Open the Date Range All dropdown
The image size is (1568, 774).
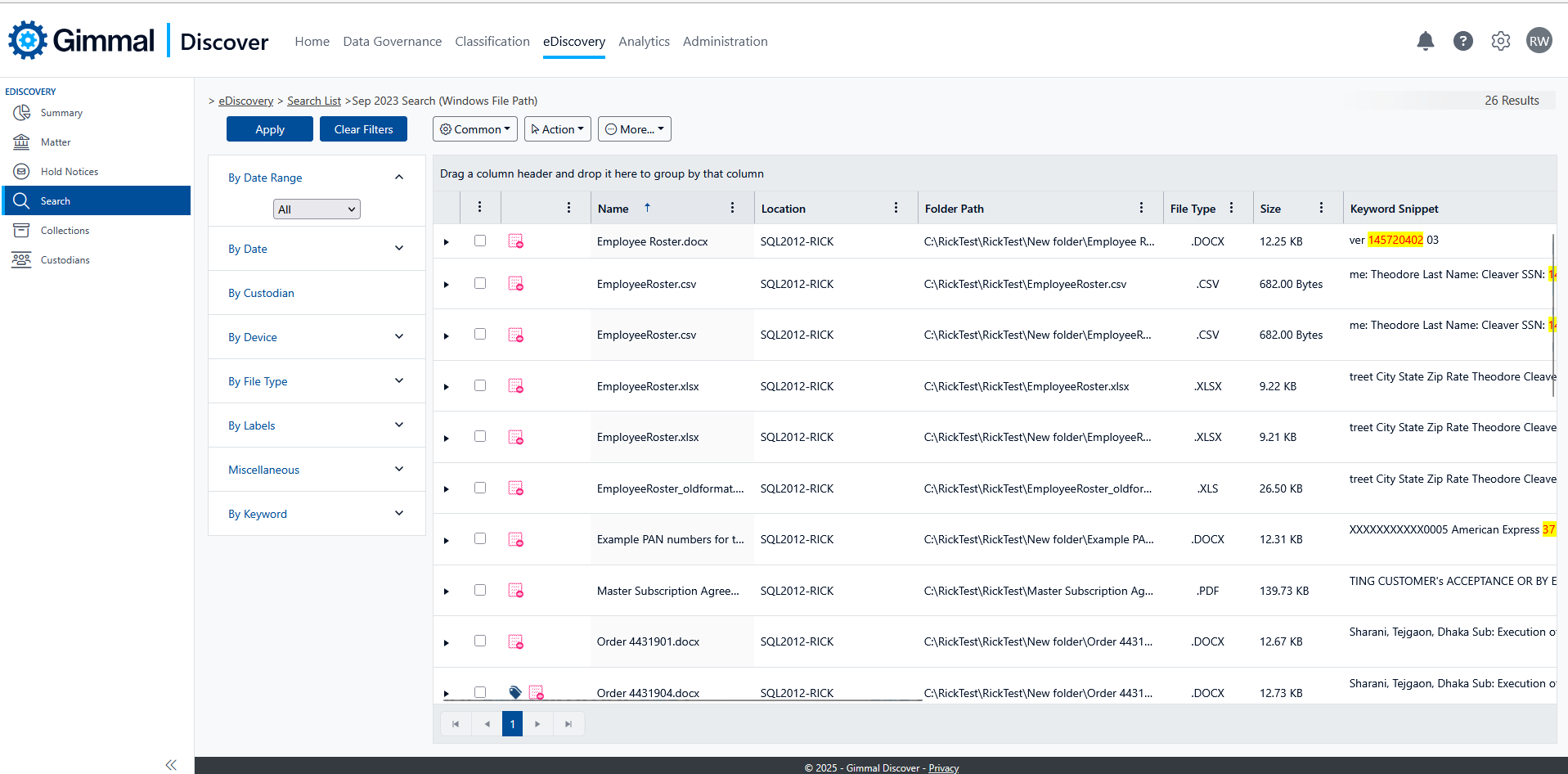317,209
